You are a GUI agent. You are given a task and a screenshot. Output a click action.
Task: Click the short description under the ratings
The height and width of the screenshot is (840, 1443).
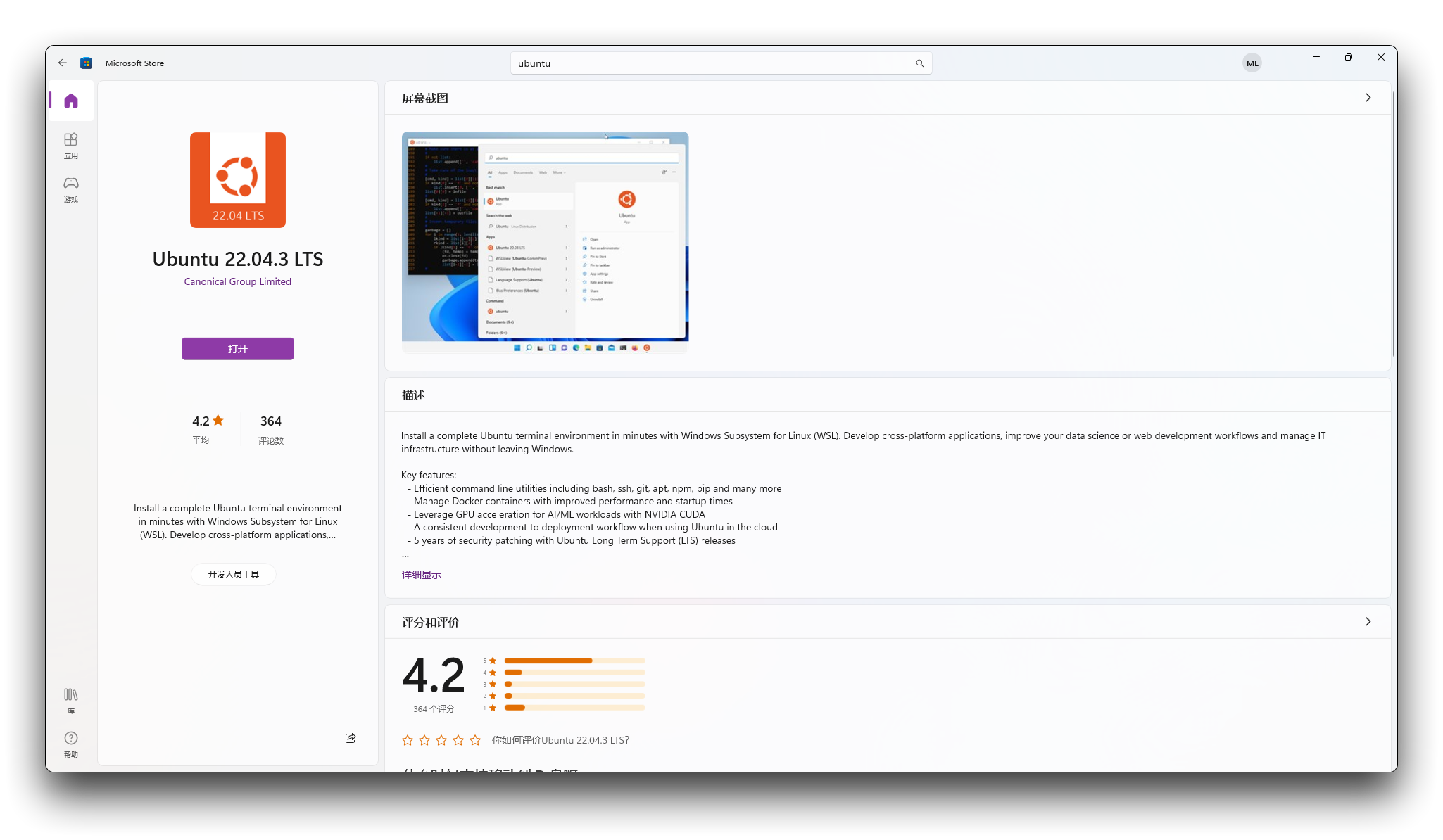(238, 521)
